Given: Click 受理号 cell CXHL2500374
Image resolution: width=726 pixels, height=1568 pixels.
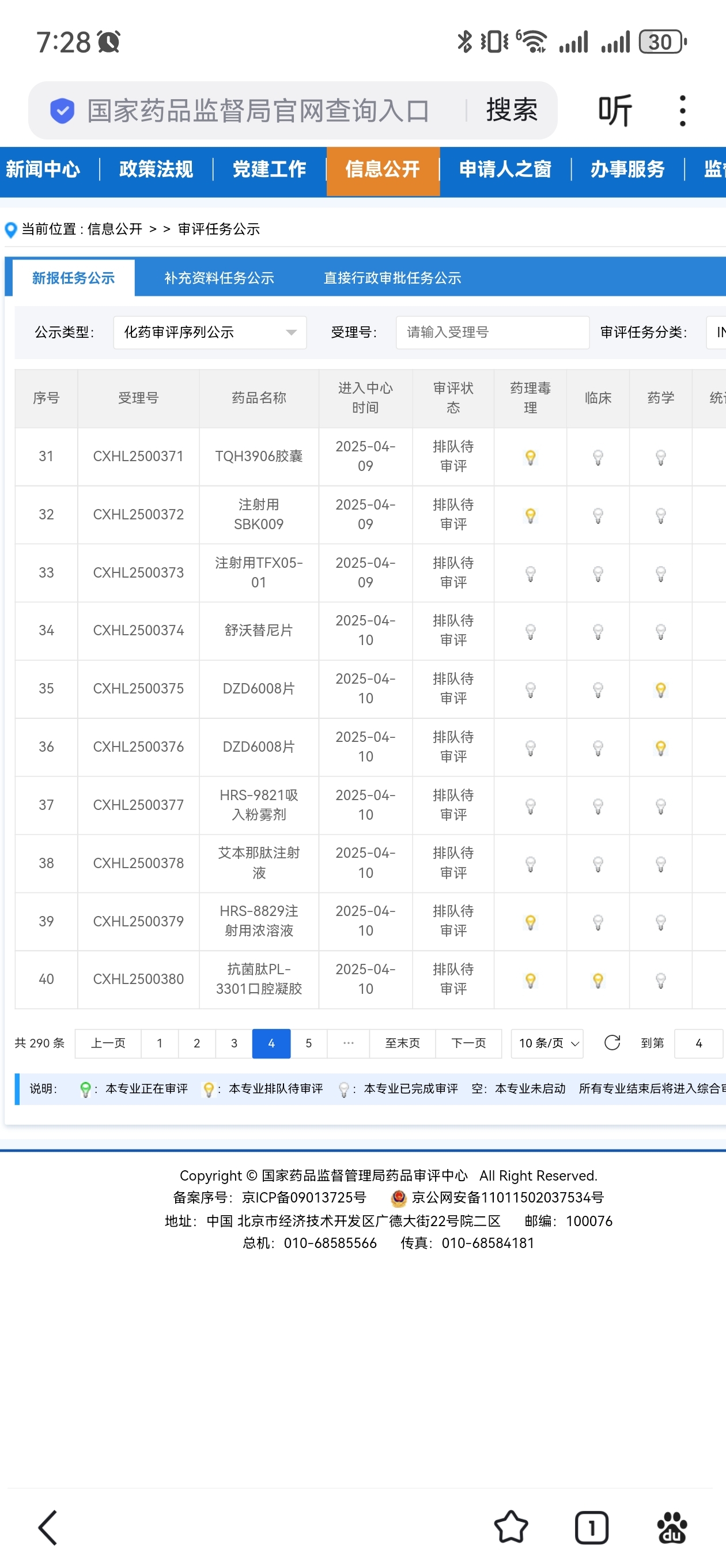Looking at the screenshot, I should pyautogui.click(x=138, y=631).
